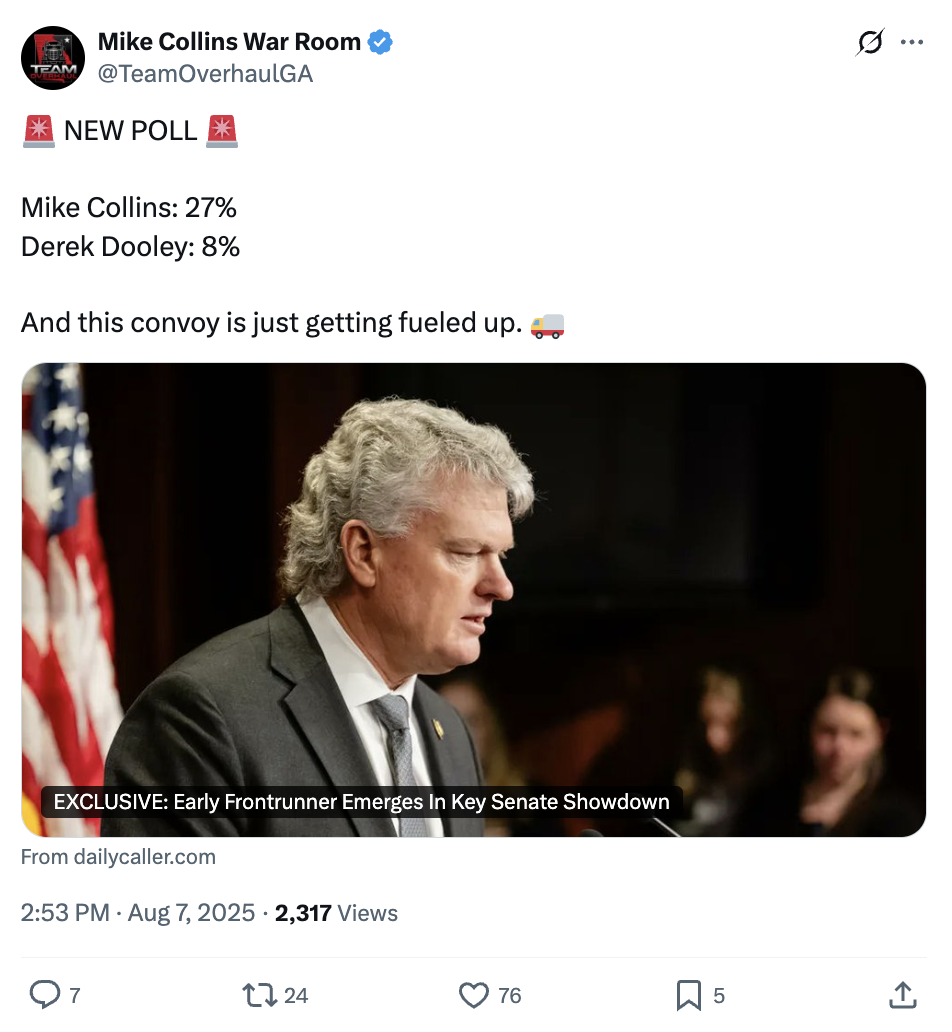Viewport: 952px width, 1032px height.
Task: Like the post with the heart icon
Action: [473, 994]
